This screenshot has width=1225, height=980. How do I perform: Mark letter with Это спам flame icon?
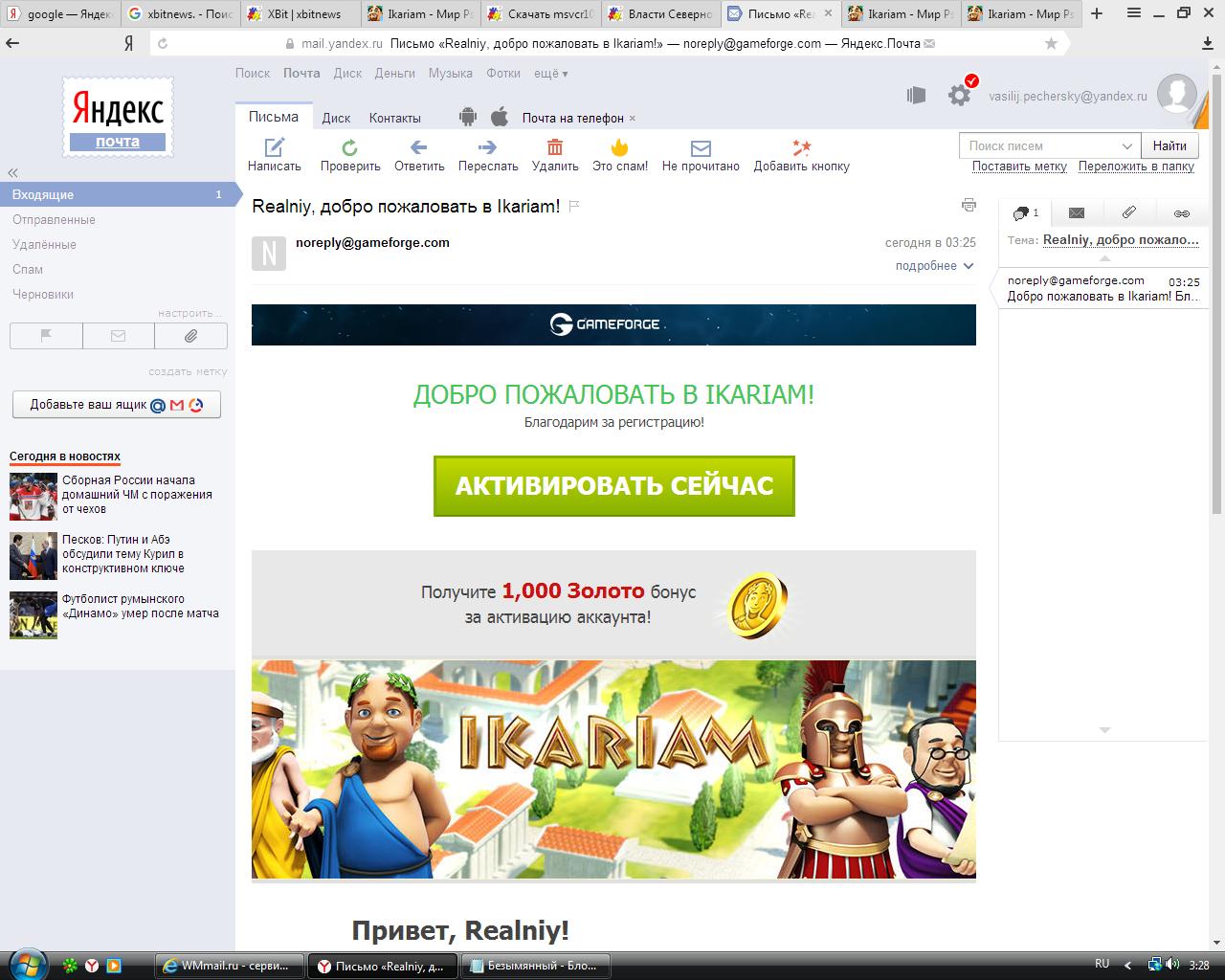[620, 147]
